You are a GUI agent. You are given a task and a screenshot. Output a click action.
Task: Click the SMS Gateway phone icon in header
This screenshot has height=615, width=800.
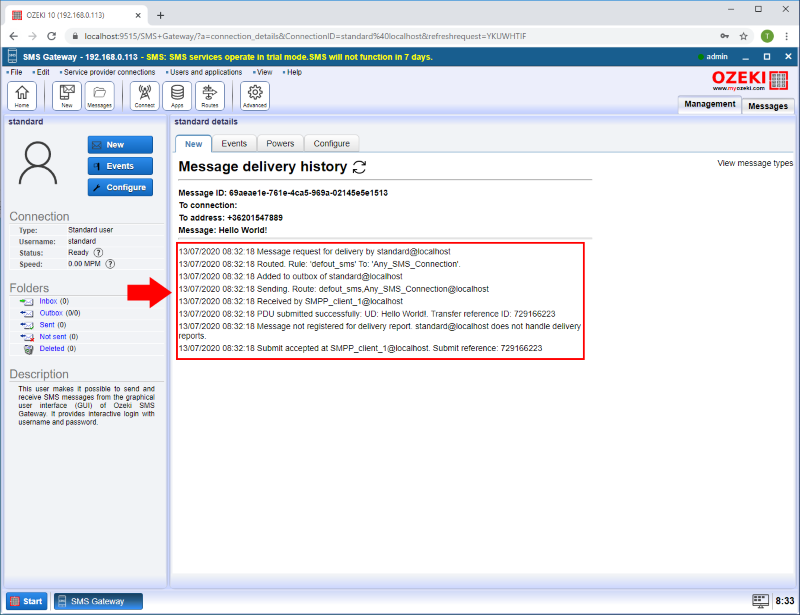click(13, 57)
